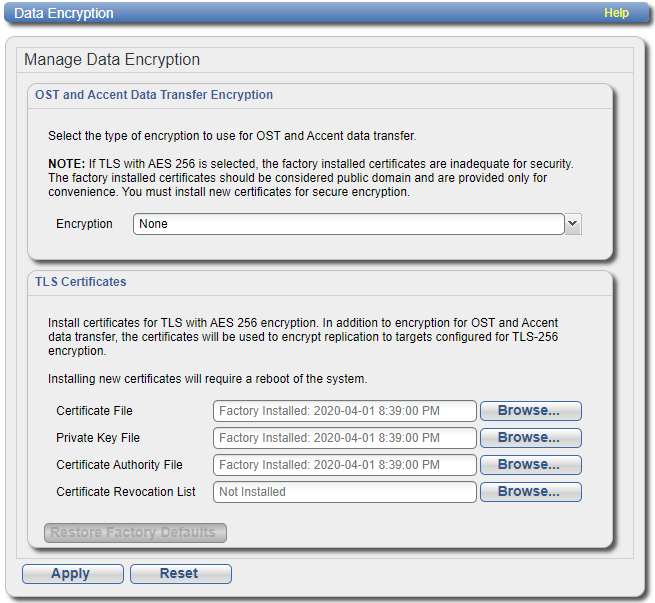Browse for the Certificate Authority File
Screen dimensions: 655x603
click(x=530, y=465)
